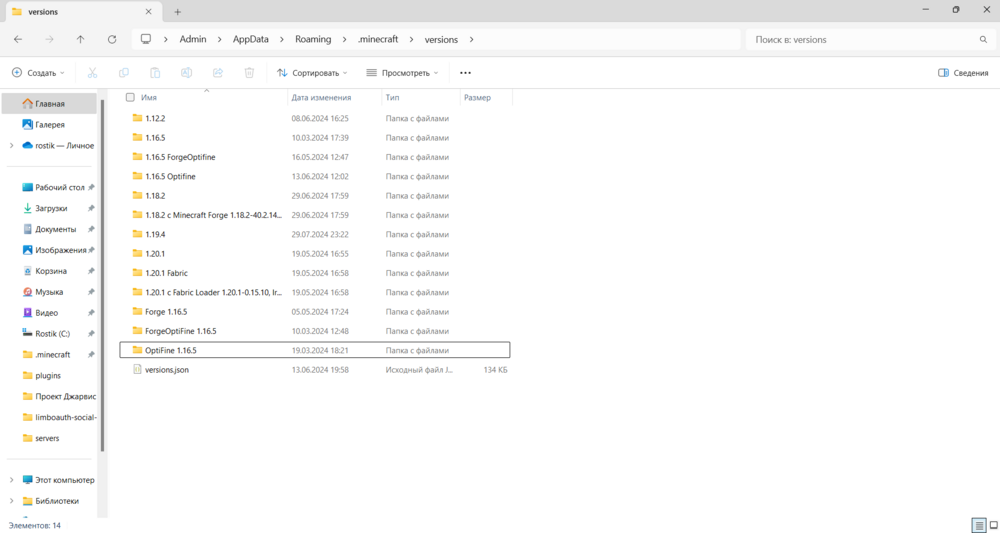The image size is (1000, 533).
Task: Click AppData in the breadcrumb path
Action: [251, 40]
